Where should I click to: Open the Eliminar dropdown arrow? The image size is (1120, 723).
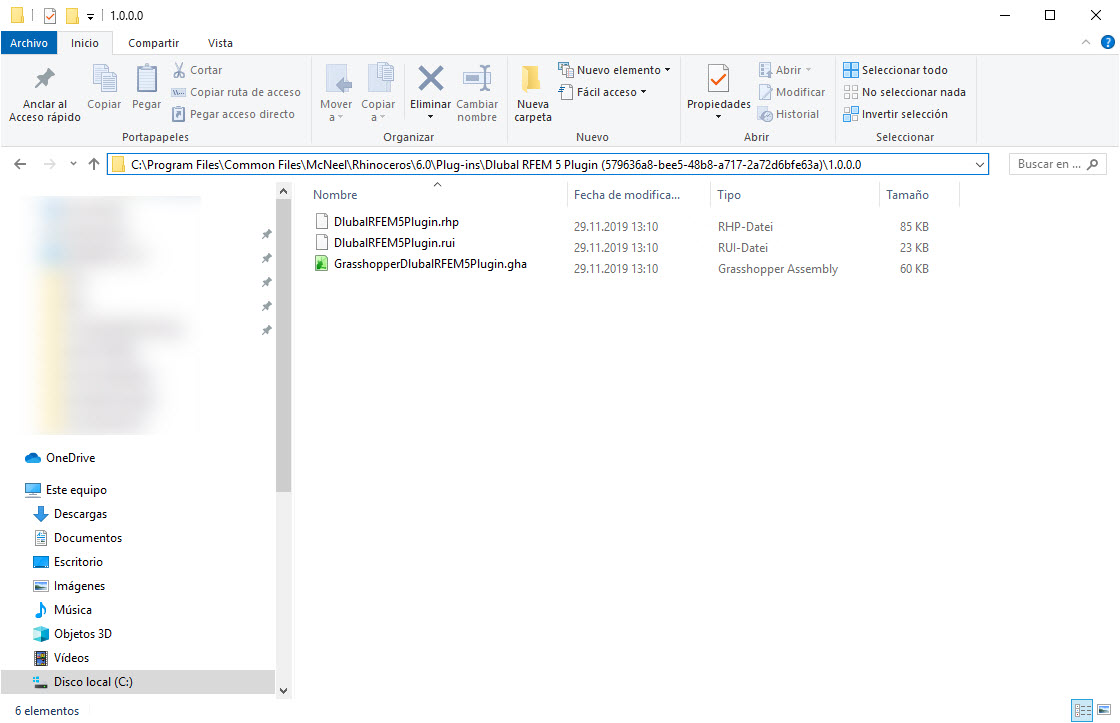(x=430, y=117)
